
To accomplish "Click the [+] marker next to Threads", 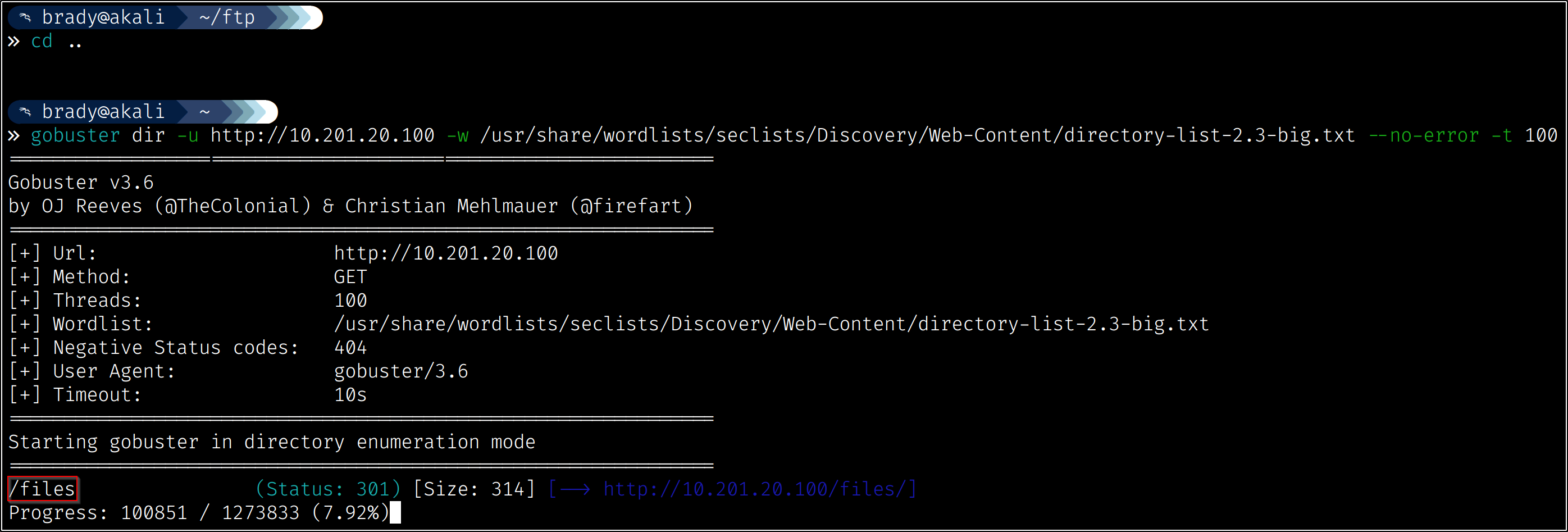I will pyautogui.click(x=24, y=301).
